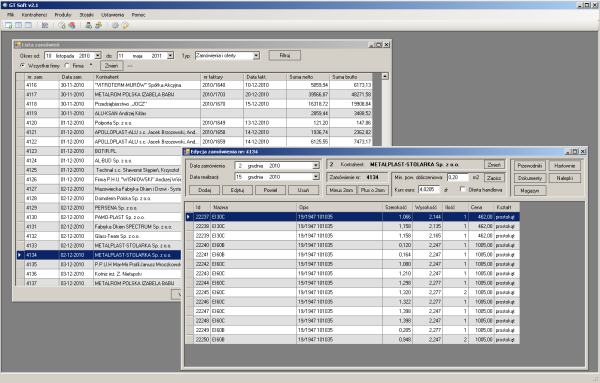Open the Okres od date dropdown
Image resolution: width=600 pixels, height=383 pixels.
pyautogui.click(x=98, y=56)
